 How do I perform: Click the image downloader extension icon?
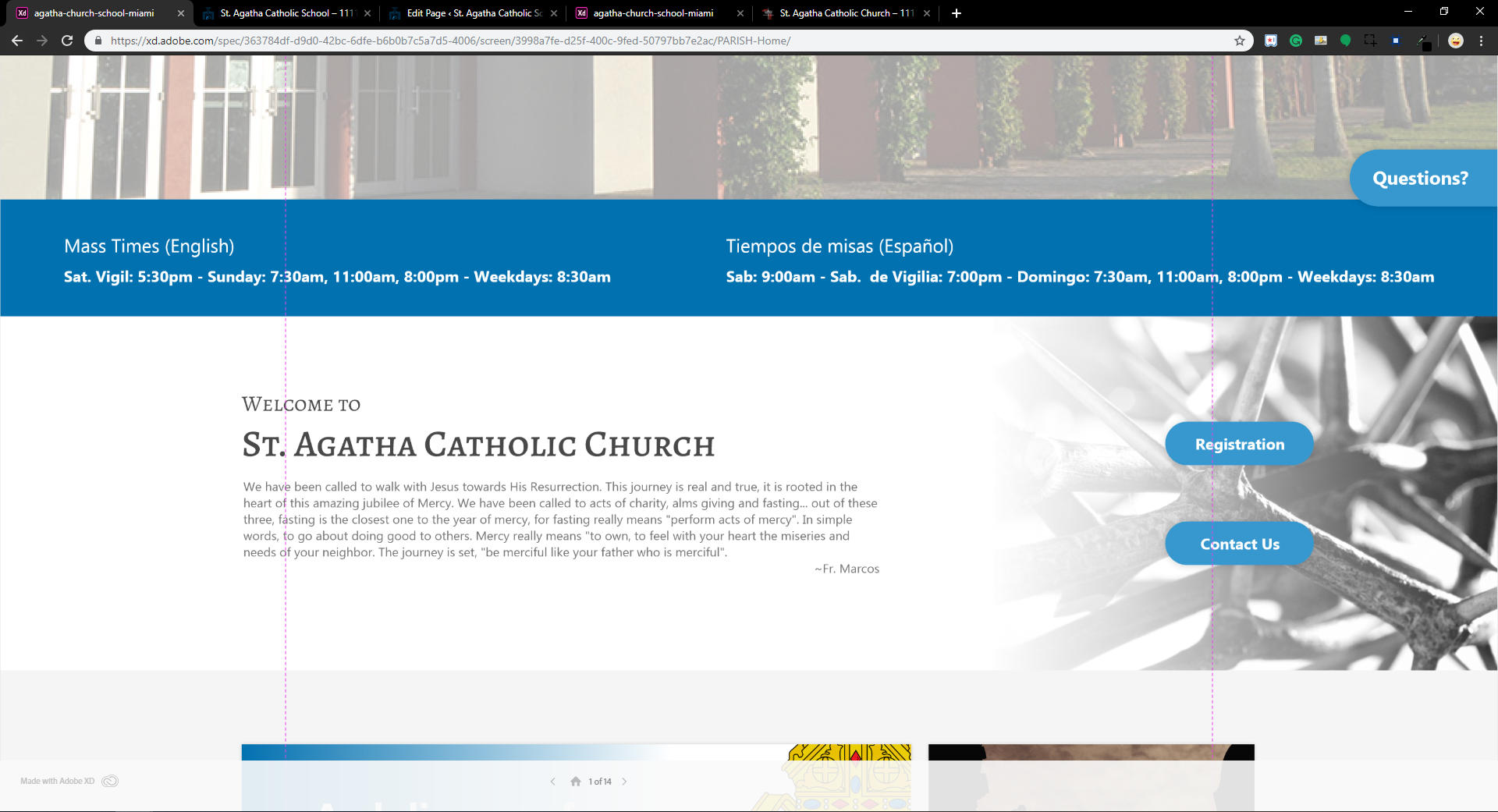tap(1321, 41)
